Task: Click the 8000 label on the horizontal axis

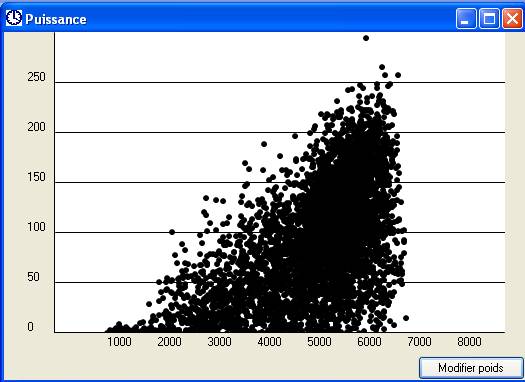Action: point(469,342)
